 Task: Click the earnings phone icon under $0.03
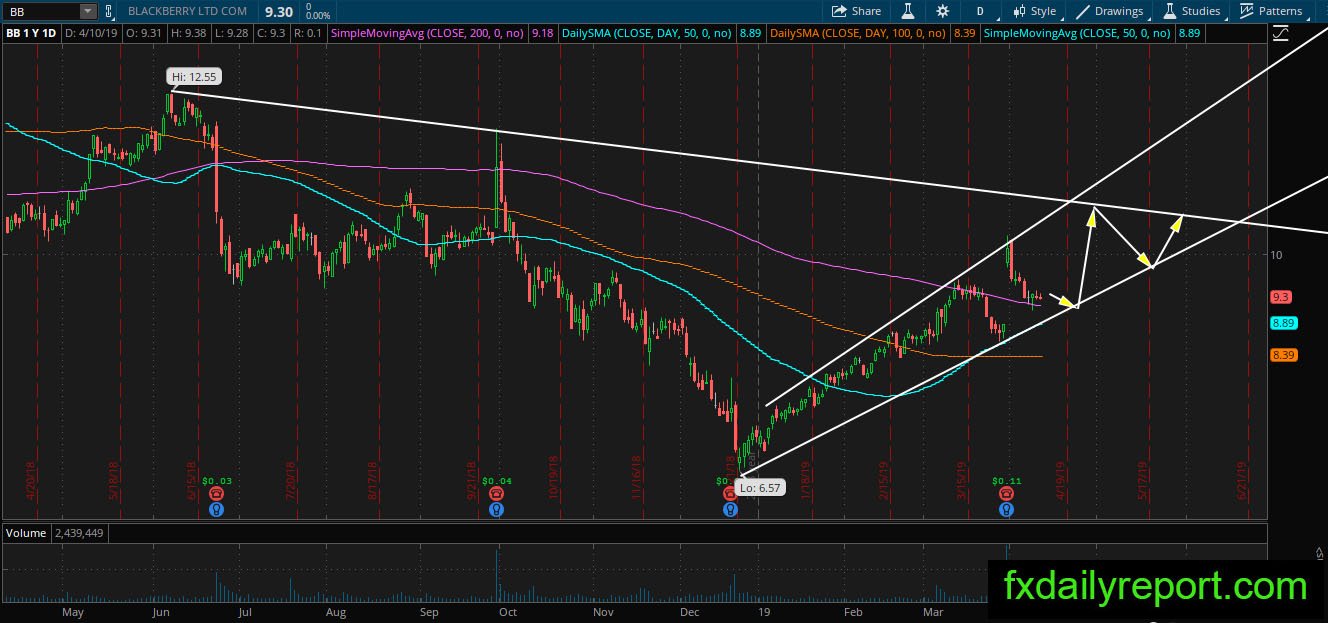tap(216, 494)
